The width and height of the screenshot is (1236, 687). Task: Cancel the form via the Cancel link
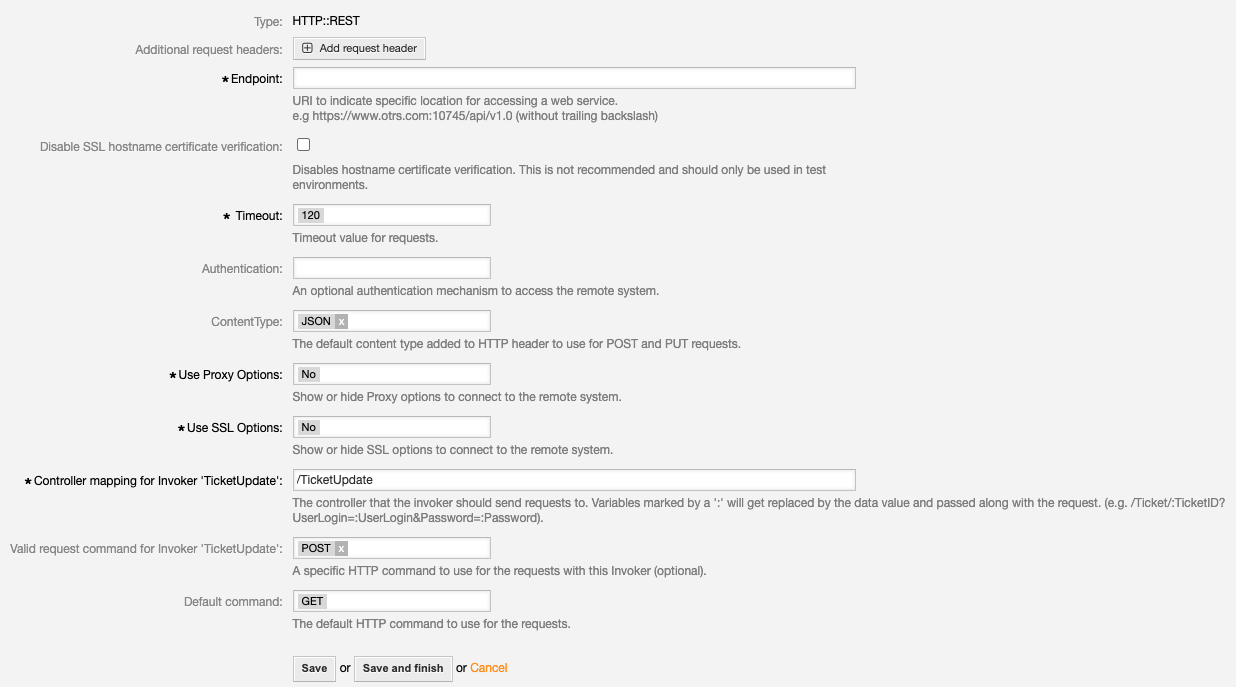coord(489,668)
